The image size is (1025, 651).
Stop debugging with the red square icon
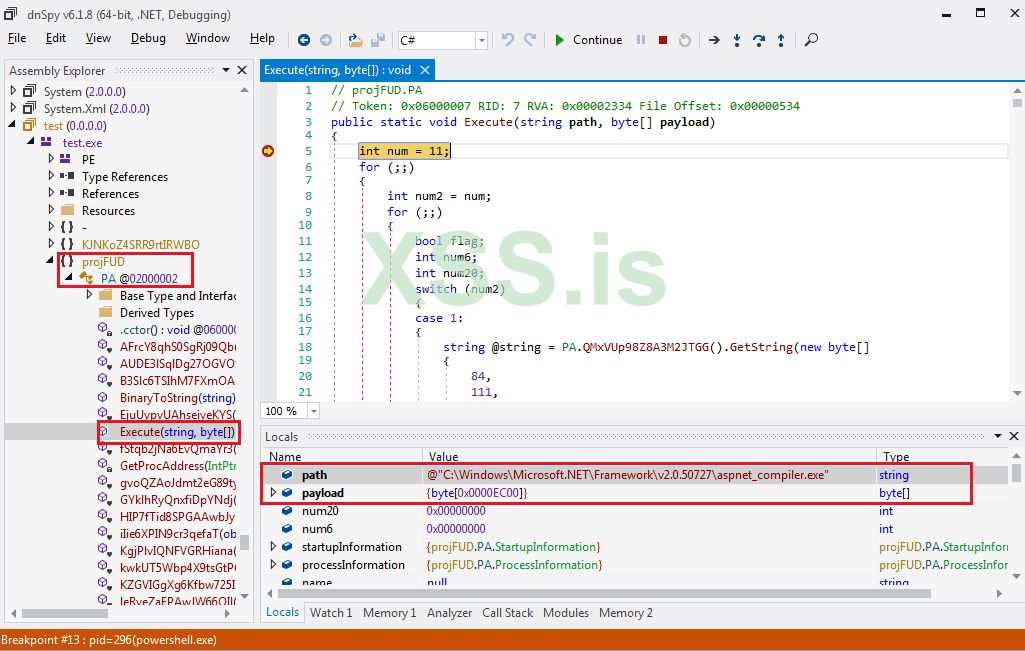(x=663, y=40)
